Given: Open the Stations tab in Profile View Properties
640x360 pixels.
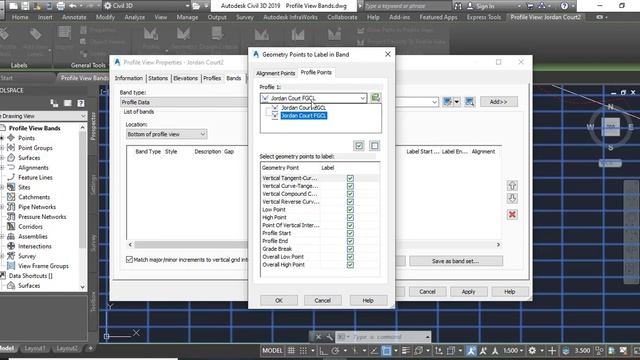Looking at the screenshot, I should coord(158,78).
